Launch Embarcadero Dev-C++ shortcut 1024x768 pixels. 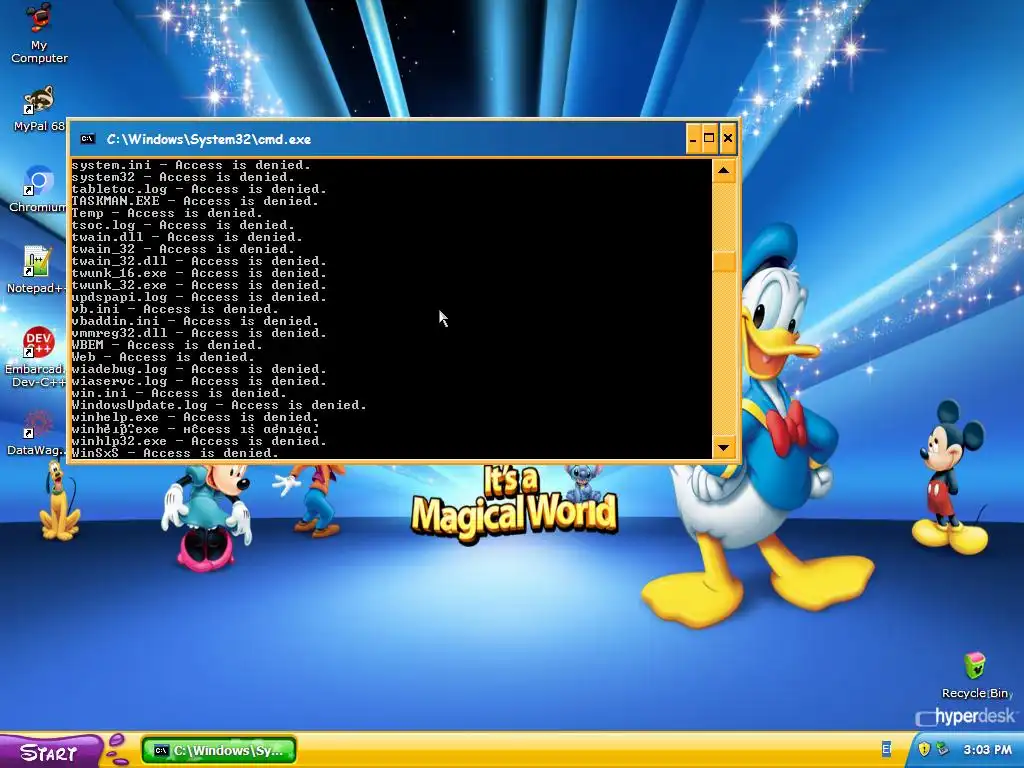coord(37,357)
